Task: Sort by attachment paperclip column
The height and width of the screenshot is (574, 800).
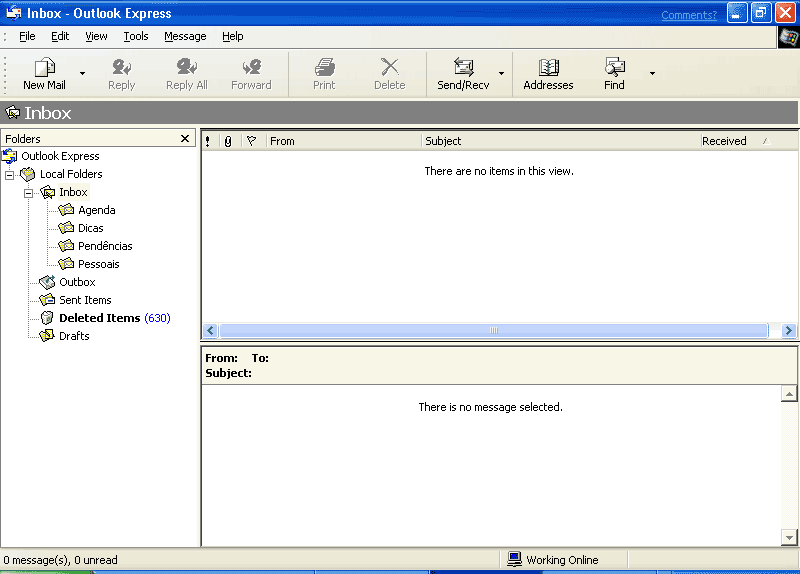Action: (228, 141)
